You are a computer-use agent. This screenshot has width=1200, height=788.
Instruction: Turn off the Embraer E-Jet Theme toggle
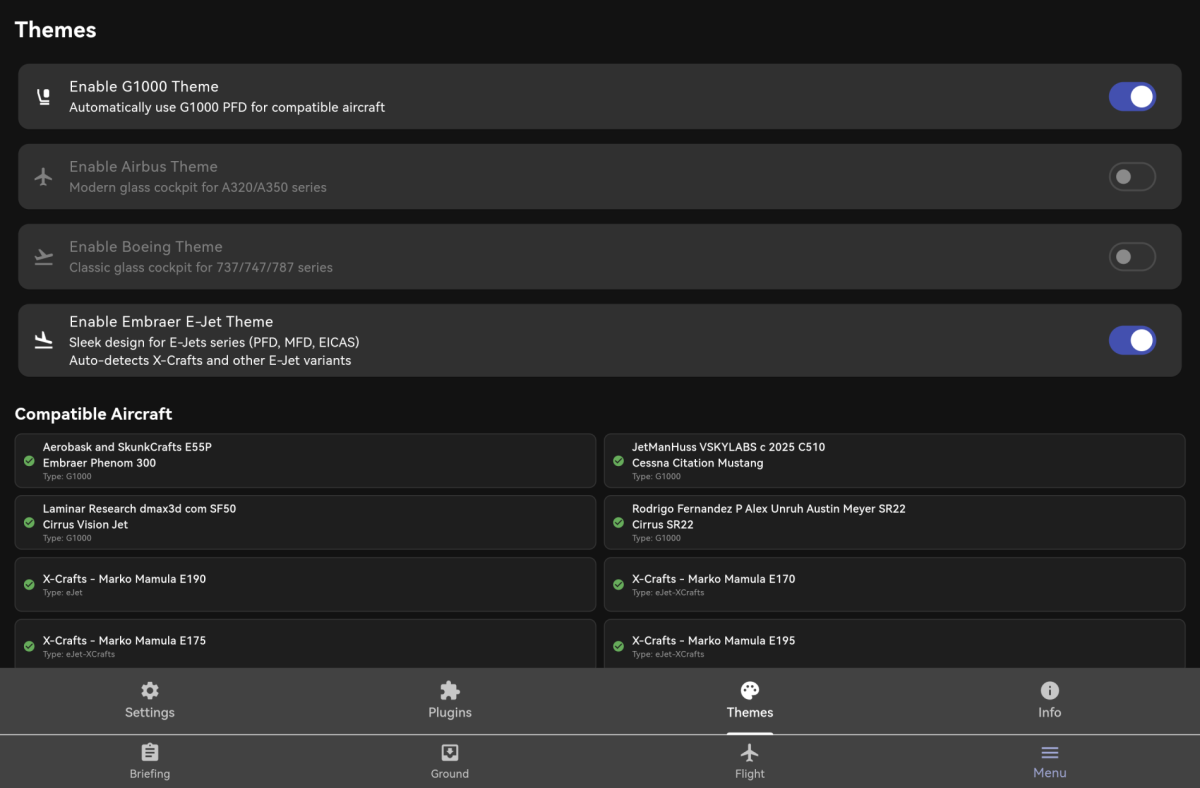coord(1132,341)
